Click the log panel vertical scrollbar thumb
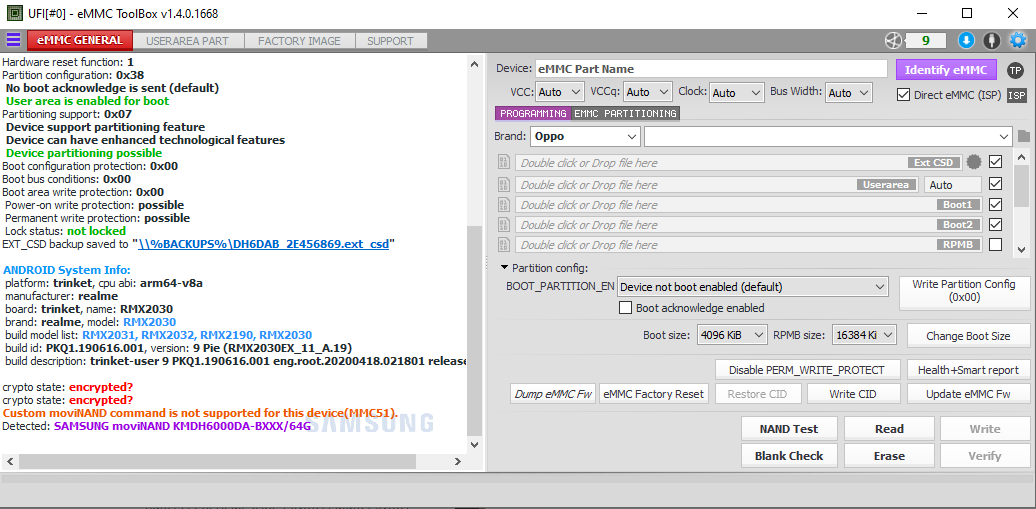The image size is (1036, 509). pos(474,331)
